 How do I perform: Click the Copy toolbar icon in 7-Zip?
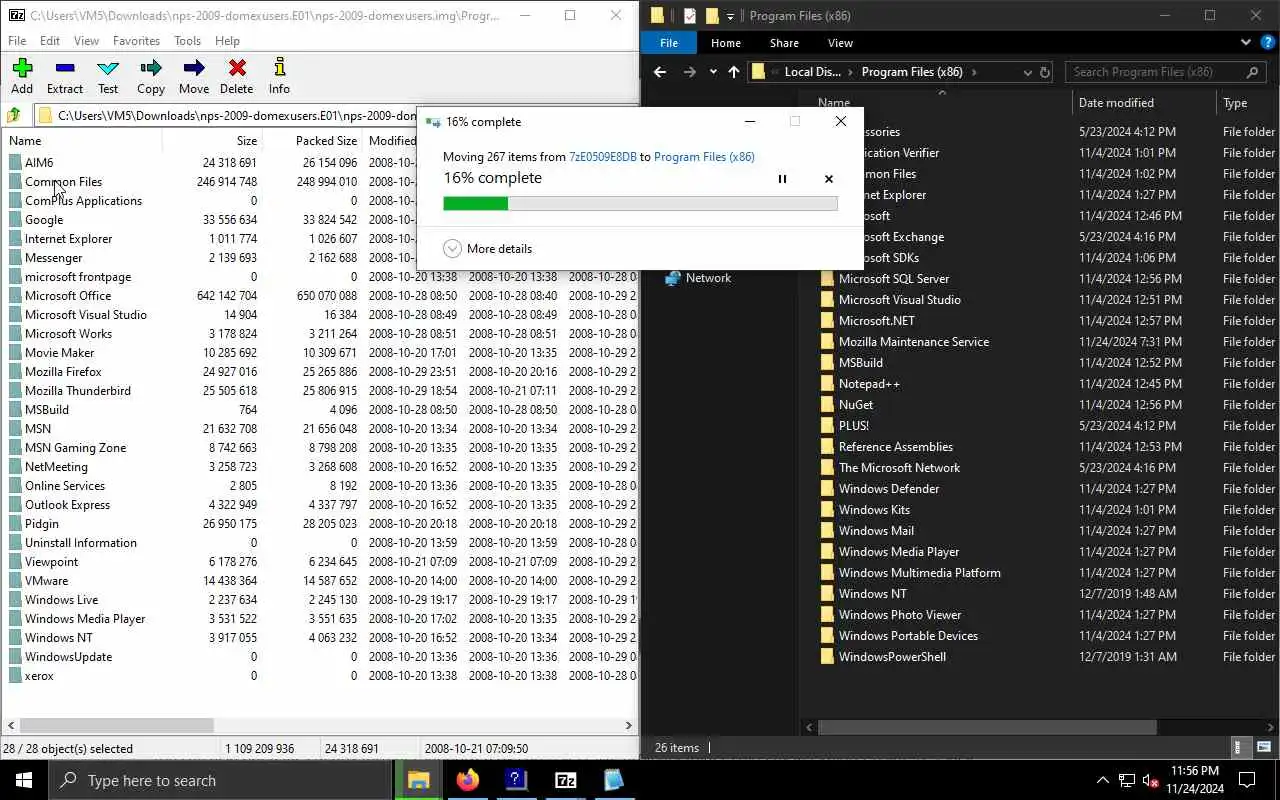click(x=151, y=76)
